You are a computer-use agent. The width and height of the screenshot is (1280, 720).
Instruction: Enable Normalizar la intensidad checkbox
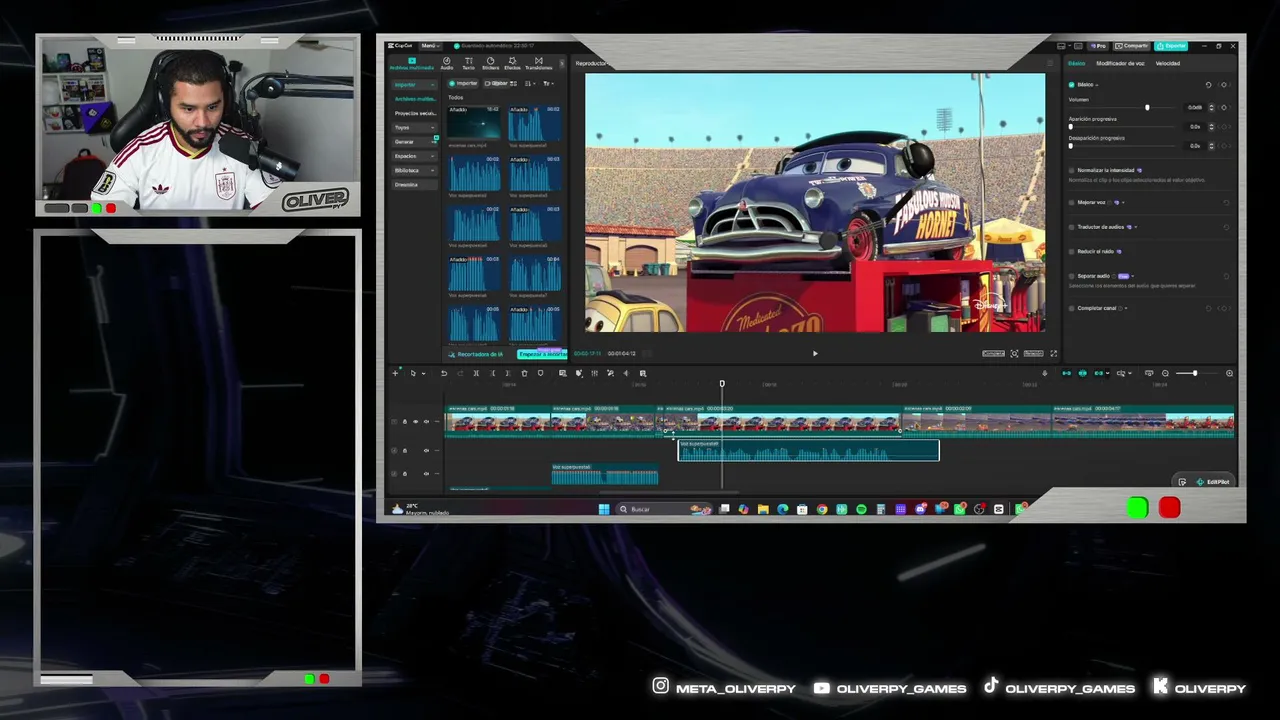pos(1072,170)
